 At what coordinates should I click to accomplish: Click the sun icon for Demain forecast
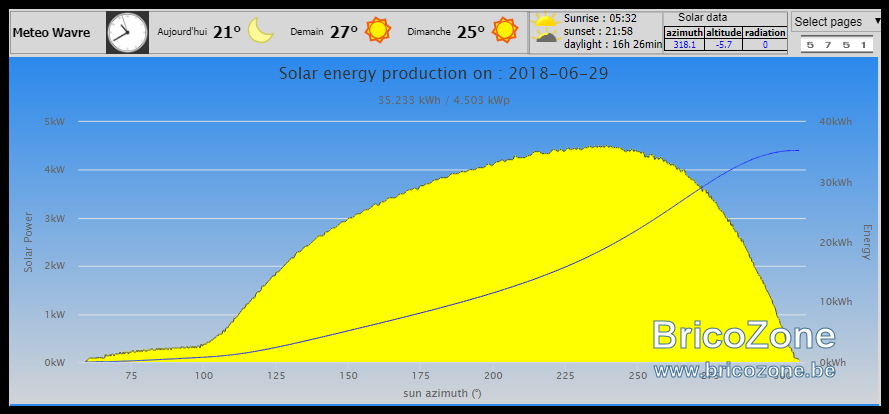click(x=378, y=30)
